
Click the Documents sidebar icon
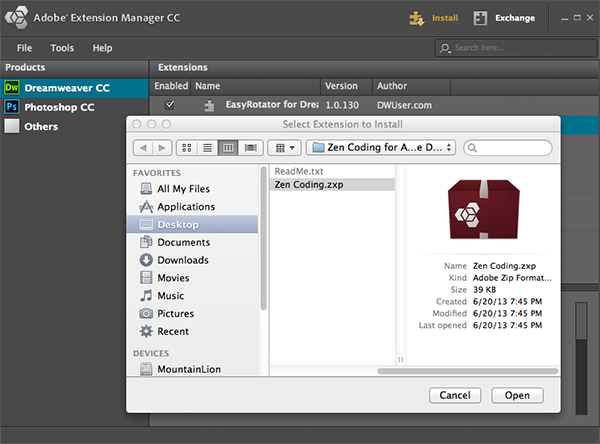[146, 242]
